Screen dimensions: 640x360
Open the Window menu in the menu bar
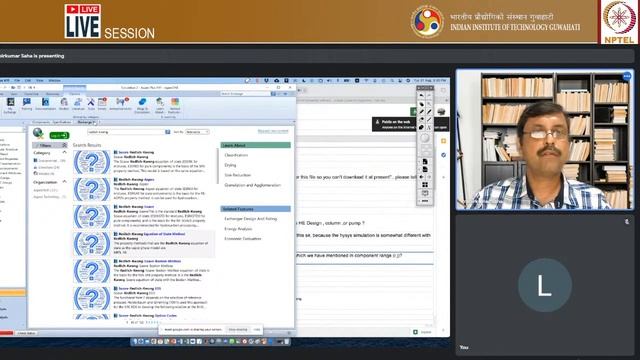pyautogui.click(x=55, y=80)
